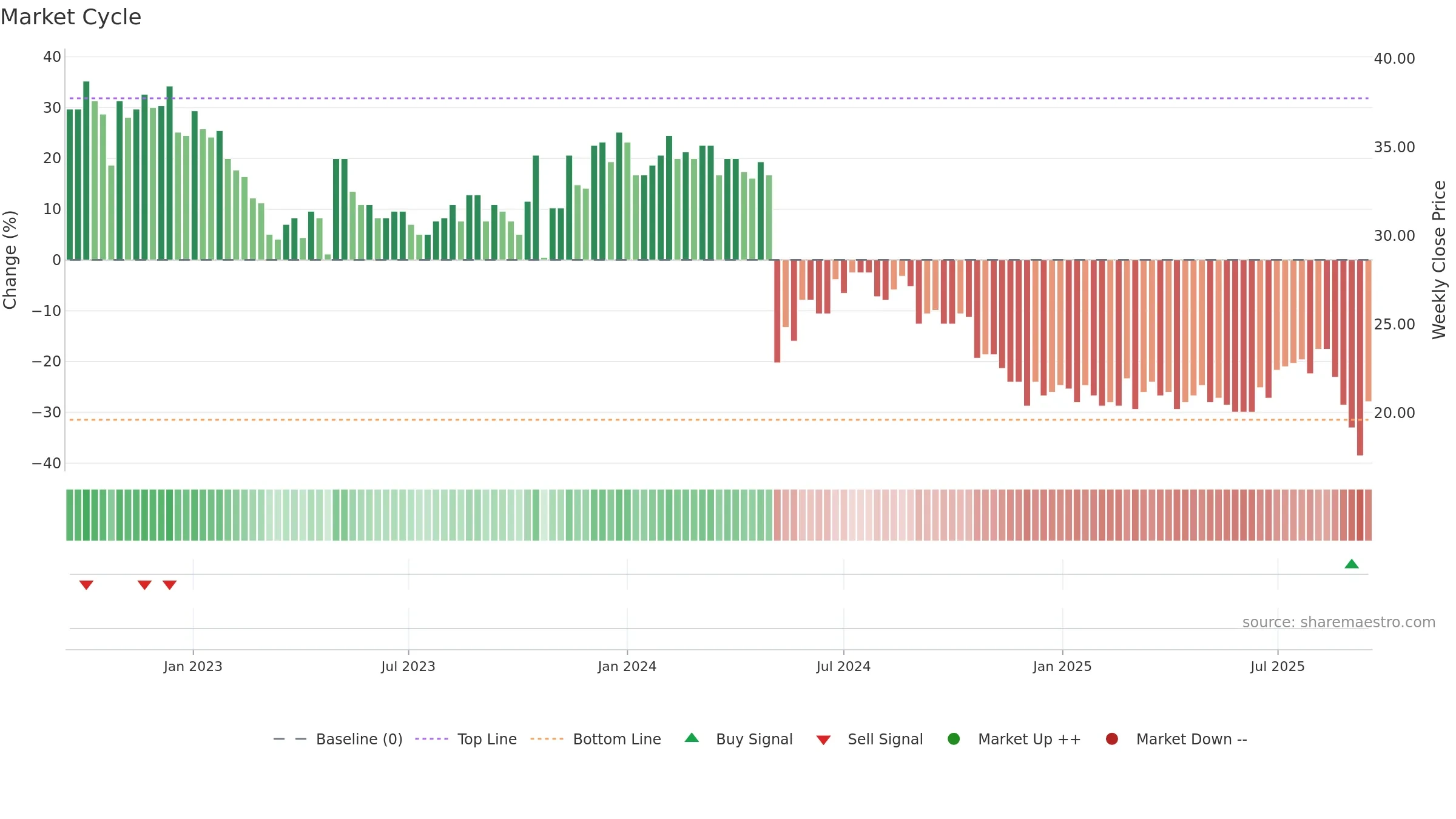The image size is (1456, 819).
Task: Click the Jan 2023 axis label
Action: tap(193, 666)
